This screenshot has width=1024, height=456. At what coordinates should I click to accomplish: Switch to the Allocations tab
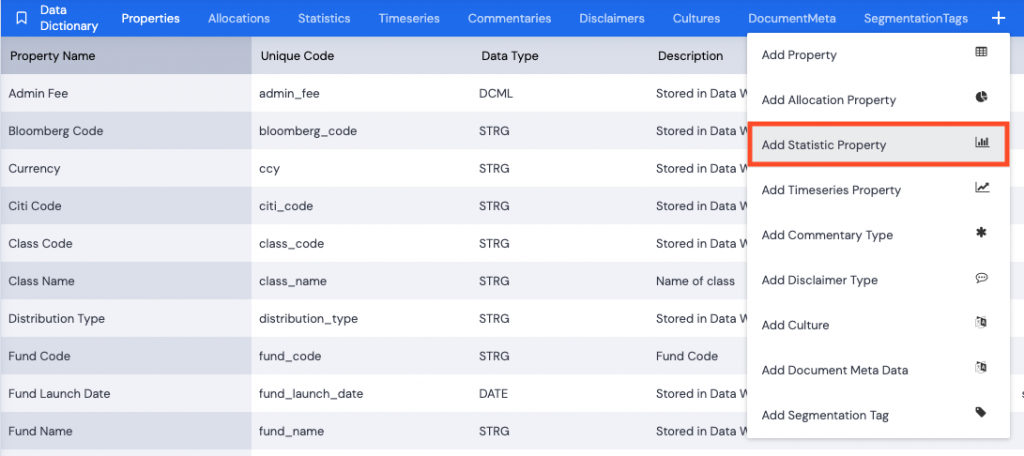(x=238, y=18)
